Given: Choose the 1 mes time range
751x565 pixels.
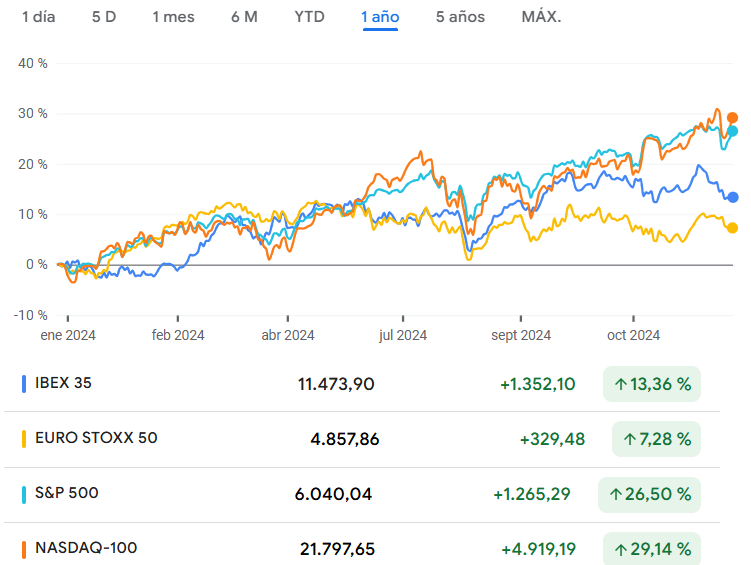Looking at the screenshot, I should (x=173, y=17).
